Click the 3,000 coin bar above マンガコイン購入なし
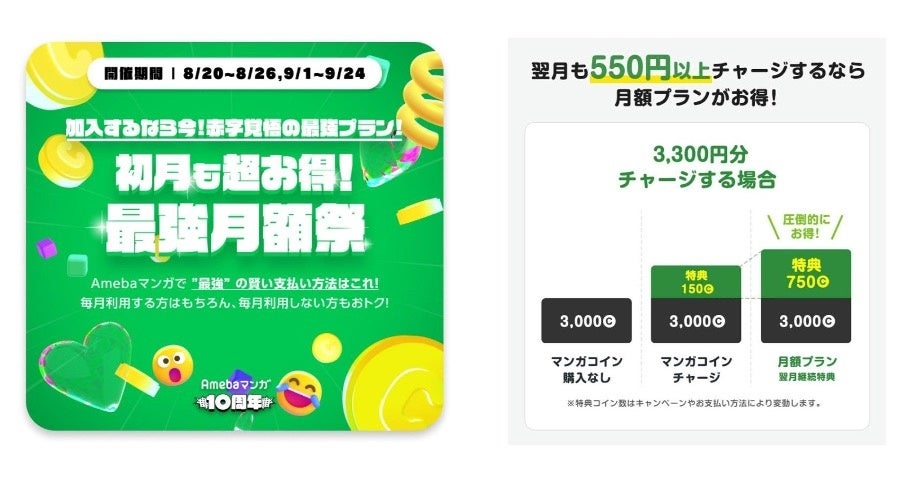 coord(586,321)
